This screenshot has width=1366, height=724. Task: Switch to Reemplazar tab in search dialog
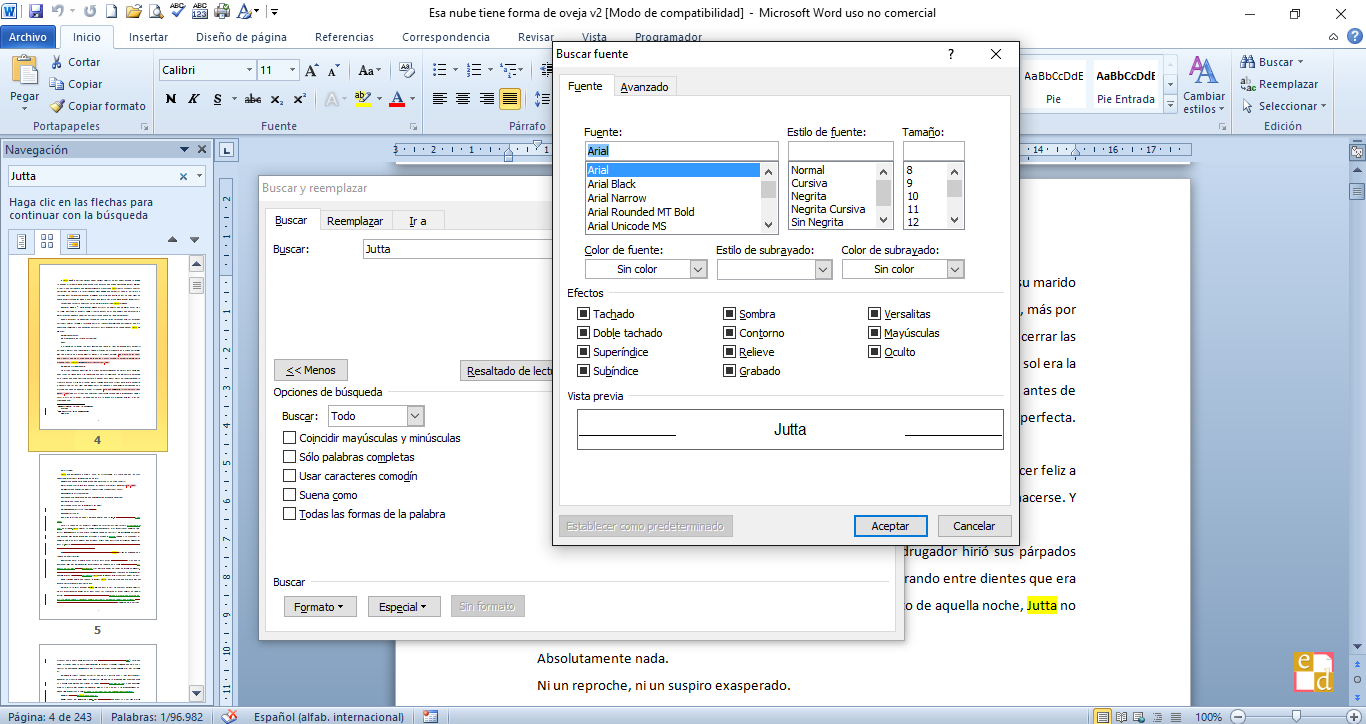pos(355,221)
